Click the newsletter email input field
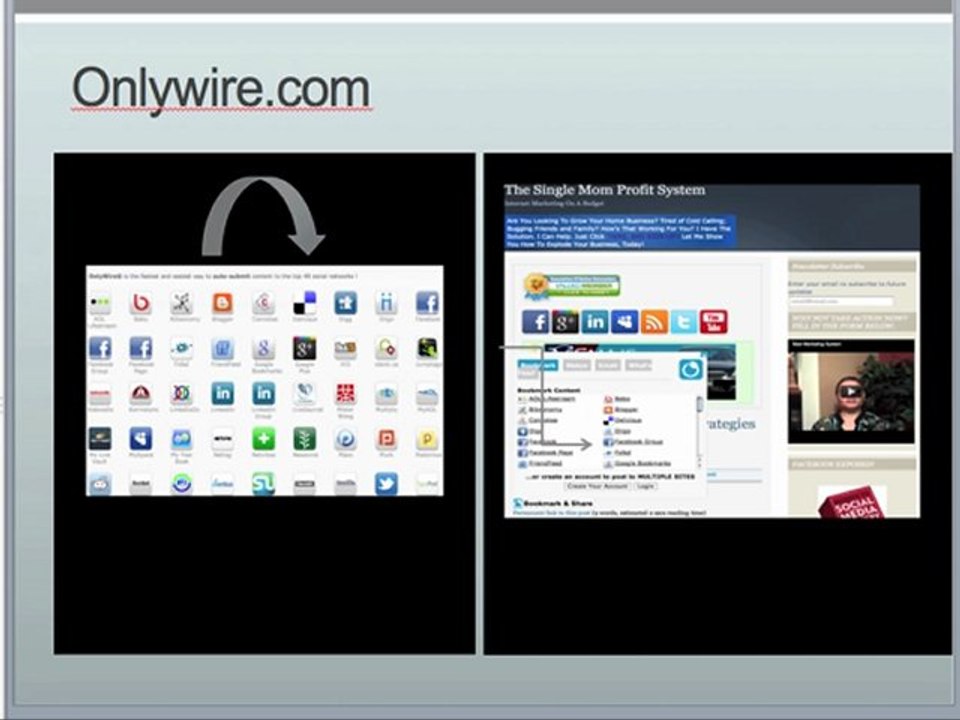The image size is (960, 720). [x=840, y=301]
